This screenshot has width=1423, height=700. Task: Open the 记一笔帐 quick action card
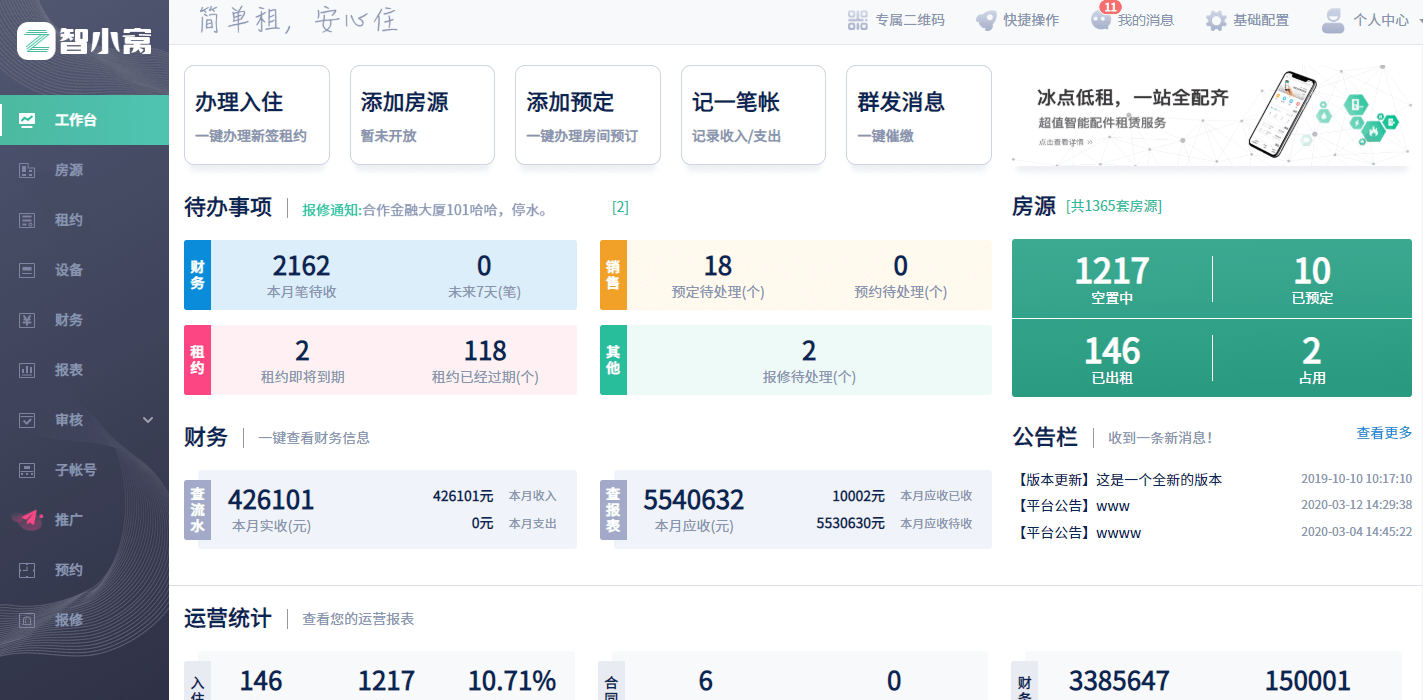[753, 115]
